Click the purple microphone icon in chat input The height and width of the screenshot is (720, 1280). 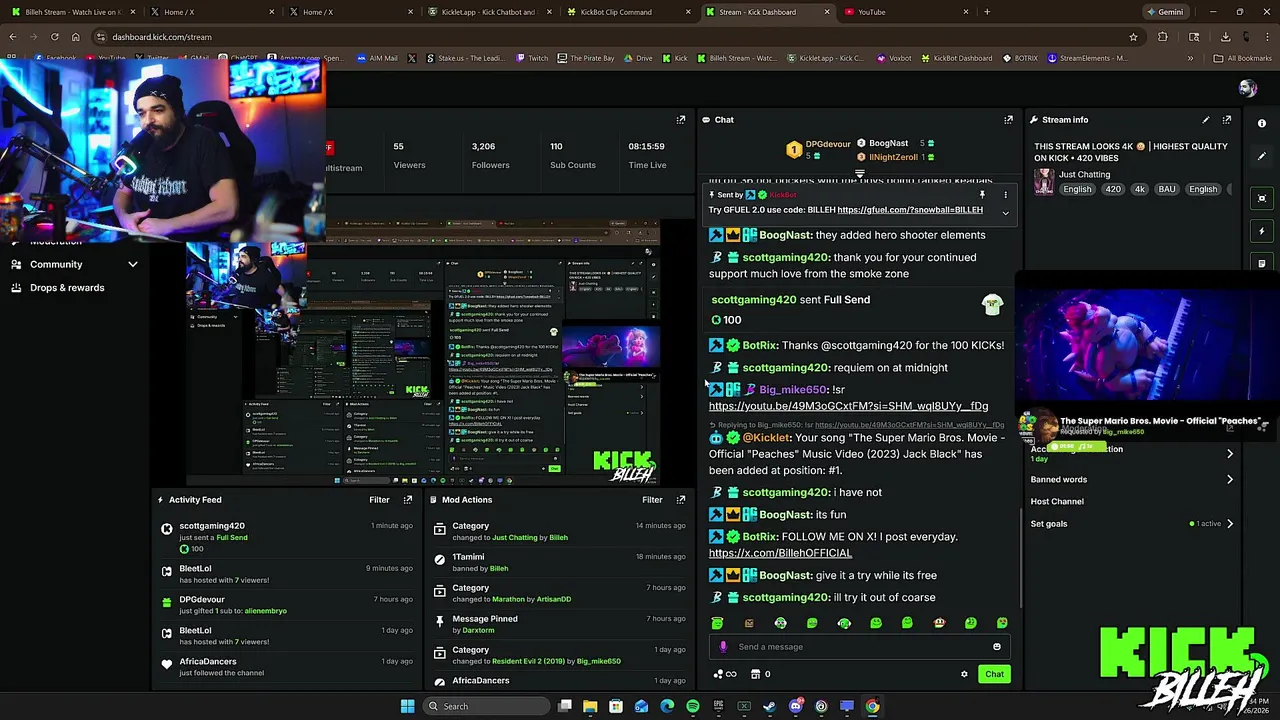pos(723,647)
